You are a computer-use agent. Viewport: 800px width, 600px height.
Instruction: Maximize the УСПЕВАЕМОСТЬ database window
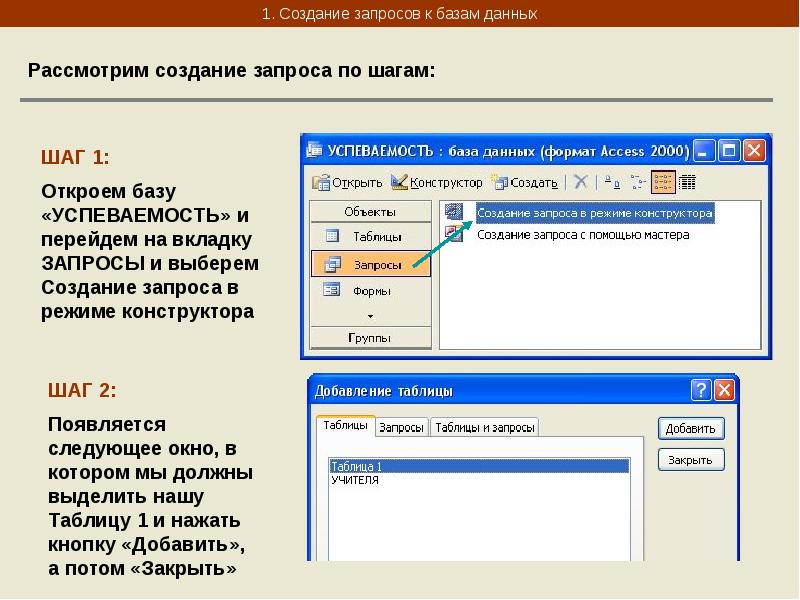click(x=729, y=151)
